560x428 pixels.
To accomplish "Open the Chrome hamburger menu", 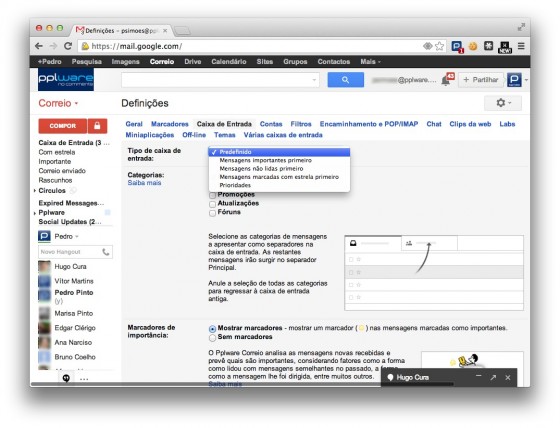I will pos(521,46).
